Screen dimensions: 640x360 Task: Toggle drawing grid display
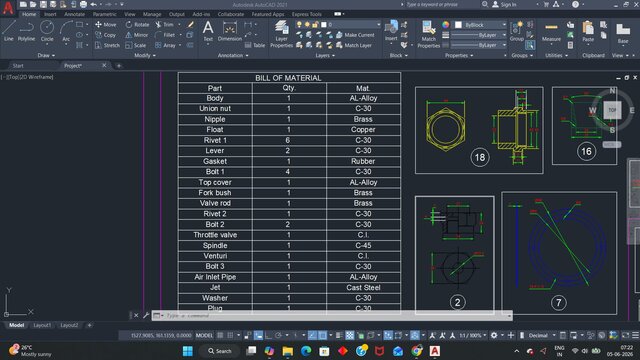coord(220,336)
